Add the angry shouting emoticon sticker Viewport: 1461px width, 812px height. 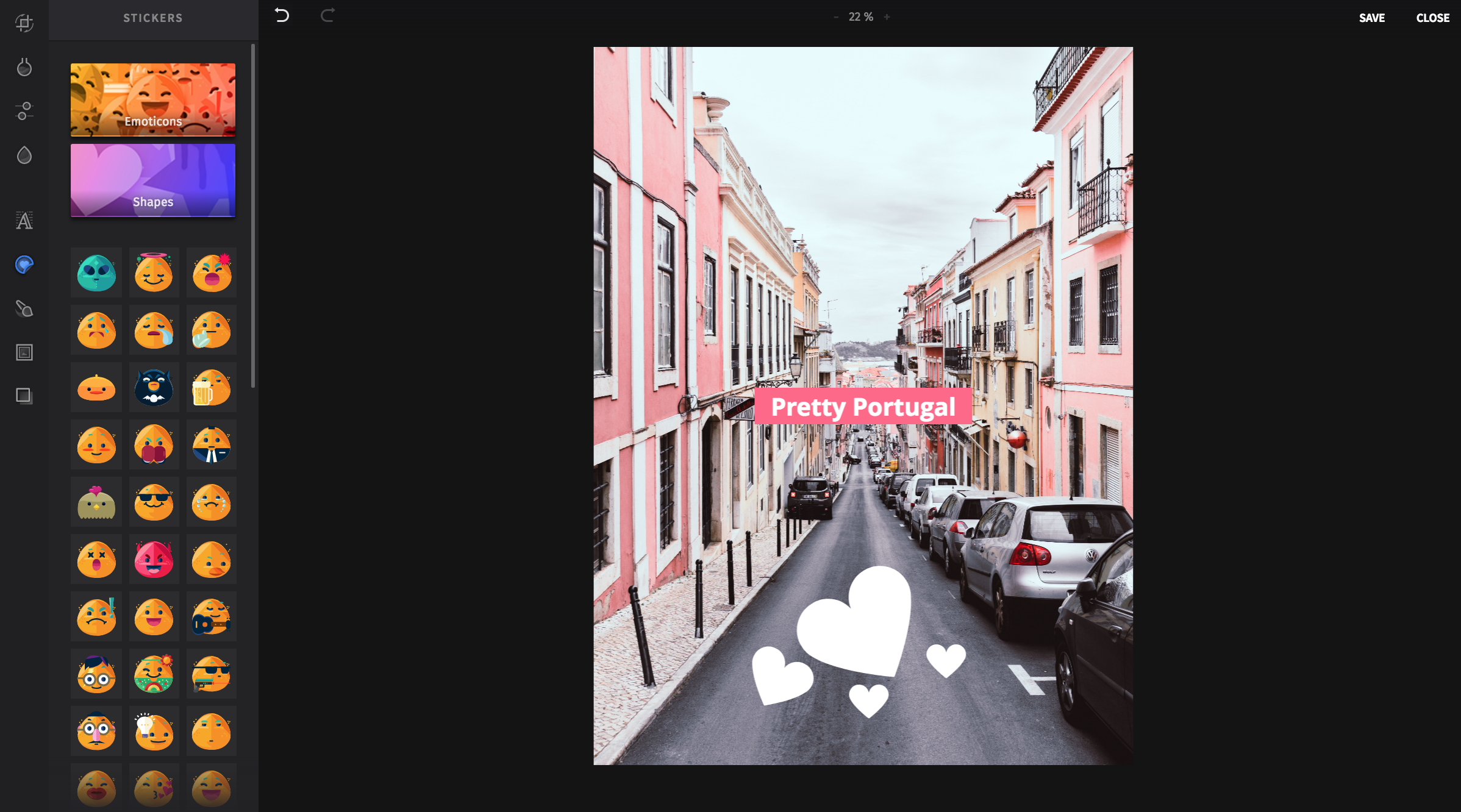click(x=212, y=272)
